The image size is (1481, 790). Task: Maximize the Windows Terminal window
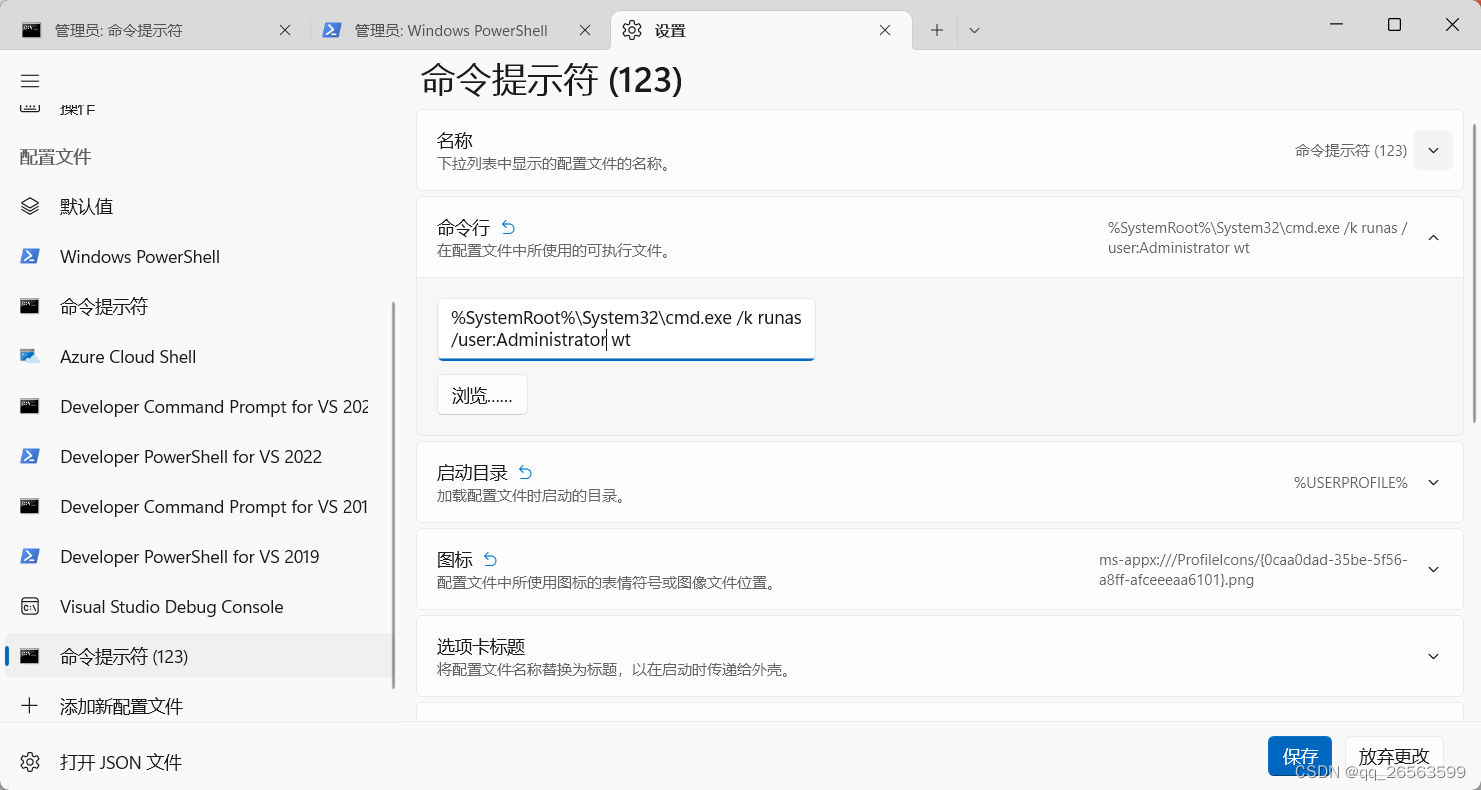click(x=1394, y=25)
